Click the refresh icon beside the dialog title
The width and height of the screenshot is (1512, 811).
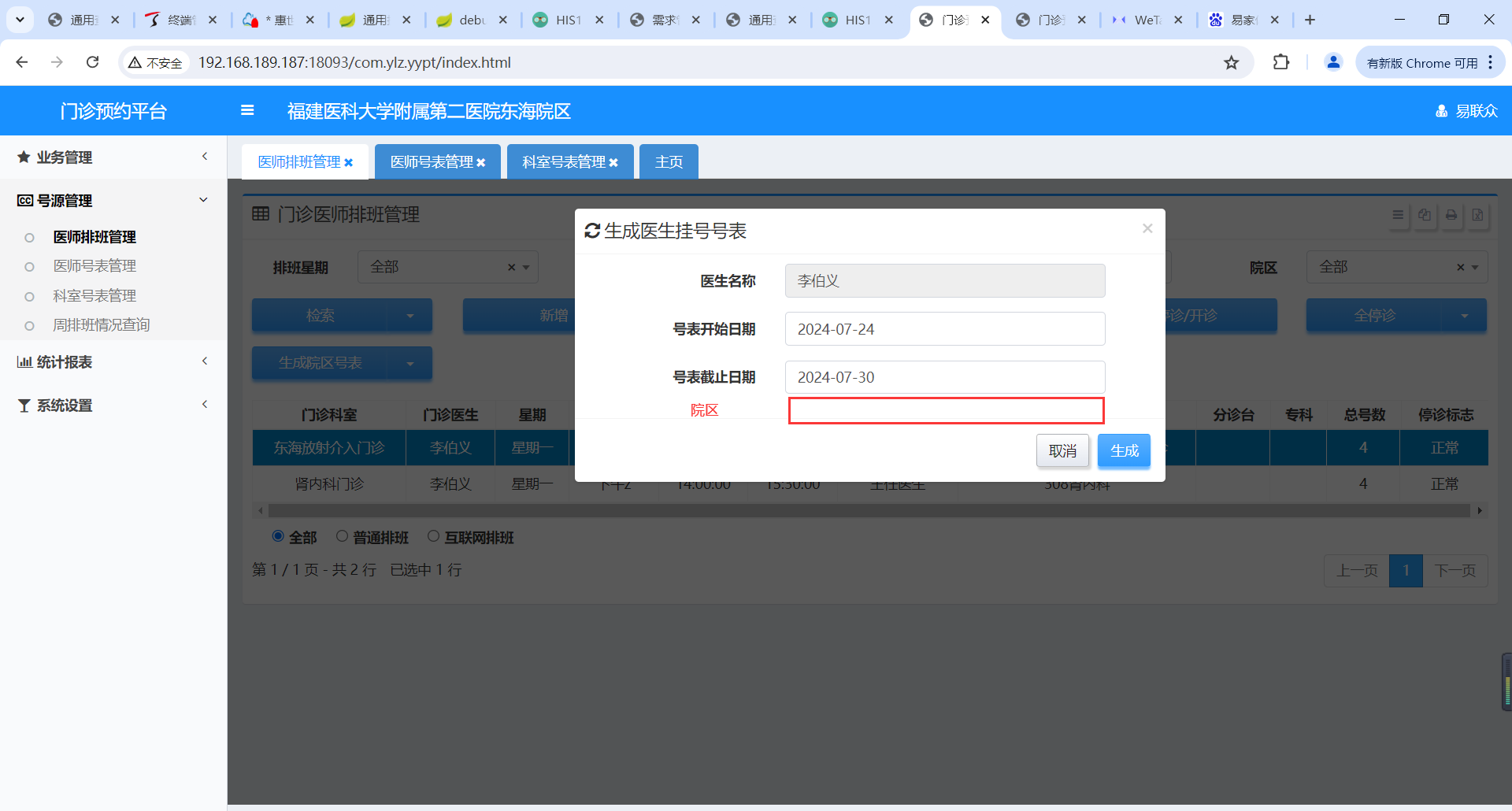coord(592,231)
